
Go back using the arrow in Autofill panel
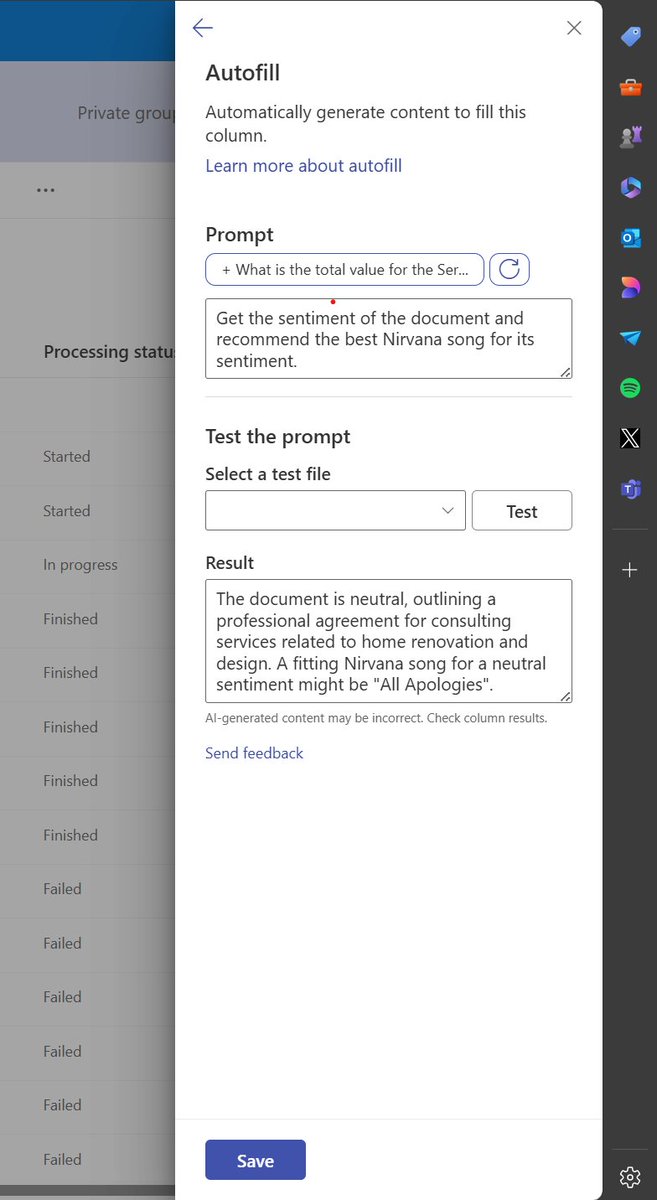(203, 28)
